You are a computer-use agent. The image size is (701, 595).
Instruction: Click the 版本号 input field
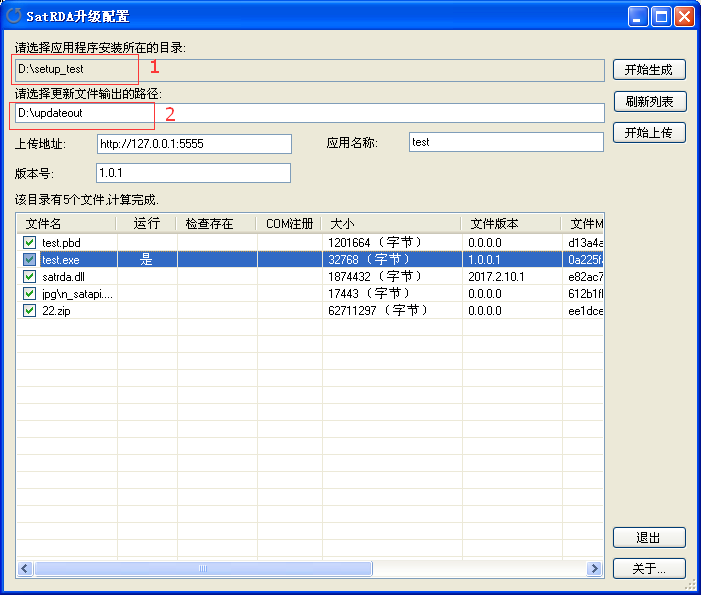pos(192,173)
